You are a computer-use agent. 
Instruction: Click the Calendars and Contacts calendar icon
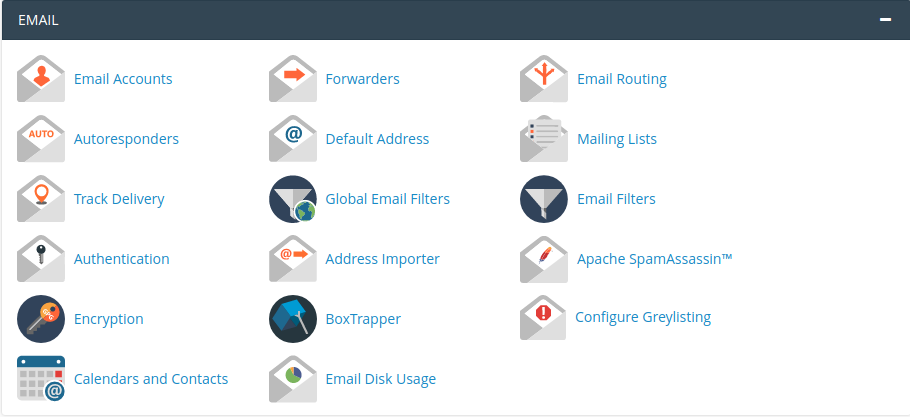(x=41, y=379)
